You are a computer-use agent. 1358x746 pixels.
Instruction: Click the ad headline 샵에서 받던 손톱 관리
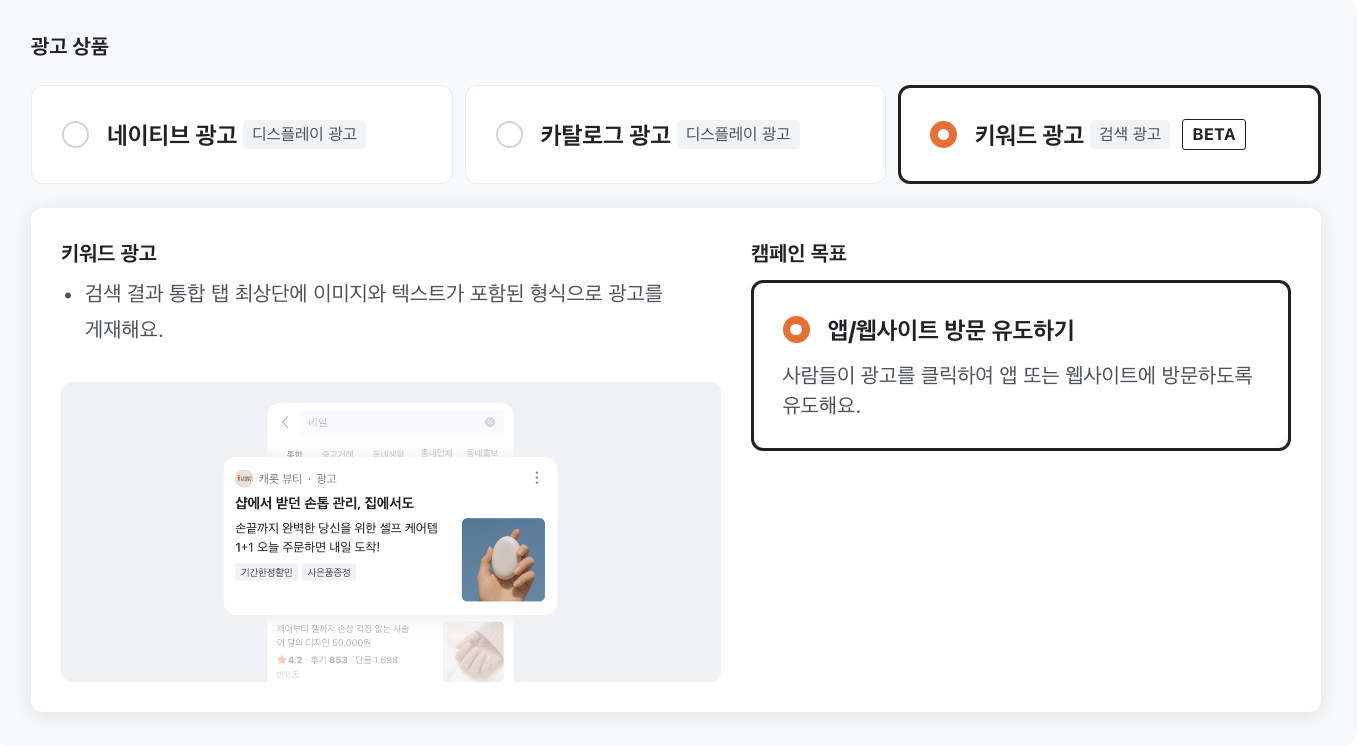coord(324,502)
